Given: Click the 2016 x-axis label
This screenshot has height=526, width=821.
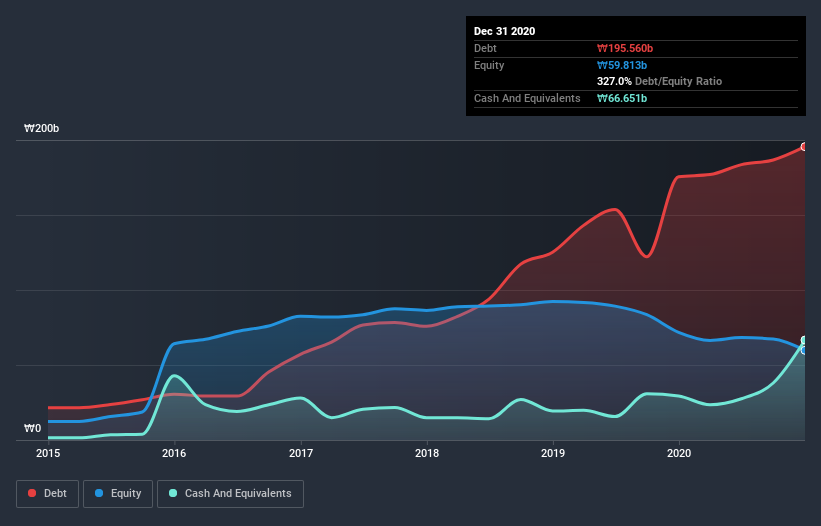Looking at the screenshot, I should point(174,453).
